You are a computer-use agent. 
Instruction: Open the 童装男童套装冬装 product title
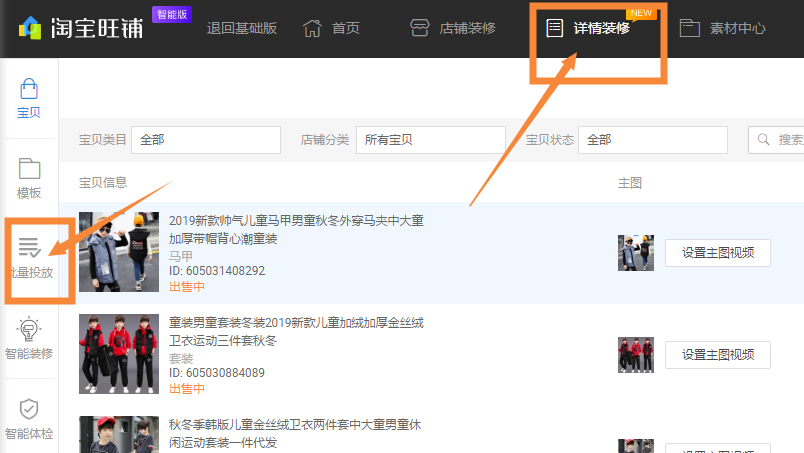click(296, 323)
